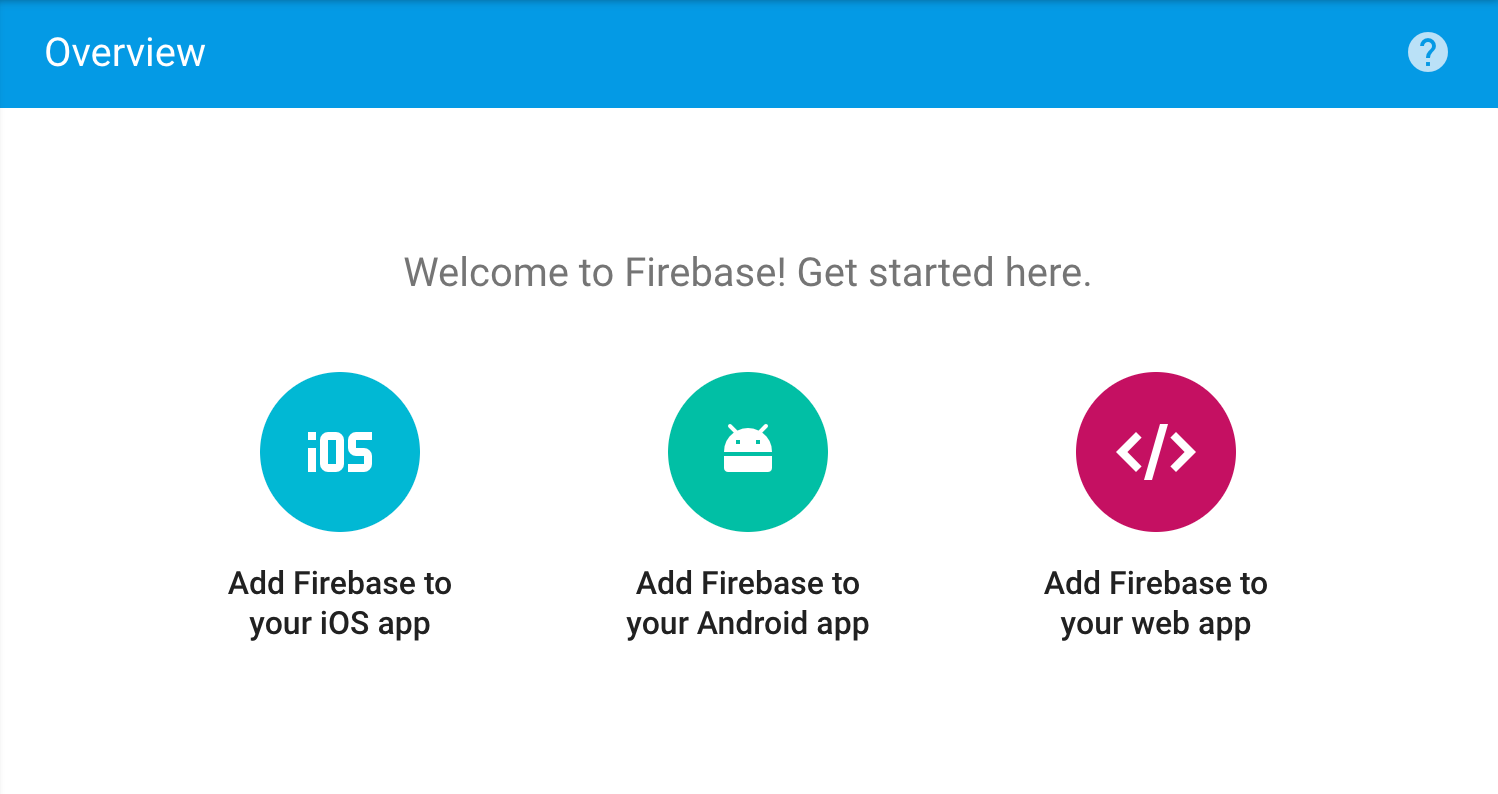The width and height of the screenshot is (1498, 794).
Task: Click the Welcome to Firebase heading text
Action: pyautogui.click(x=748, y=272)
